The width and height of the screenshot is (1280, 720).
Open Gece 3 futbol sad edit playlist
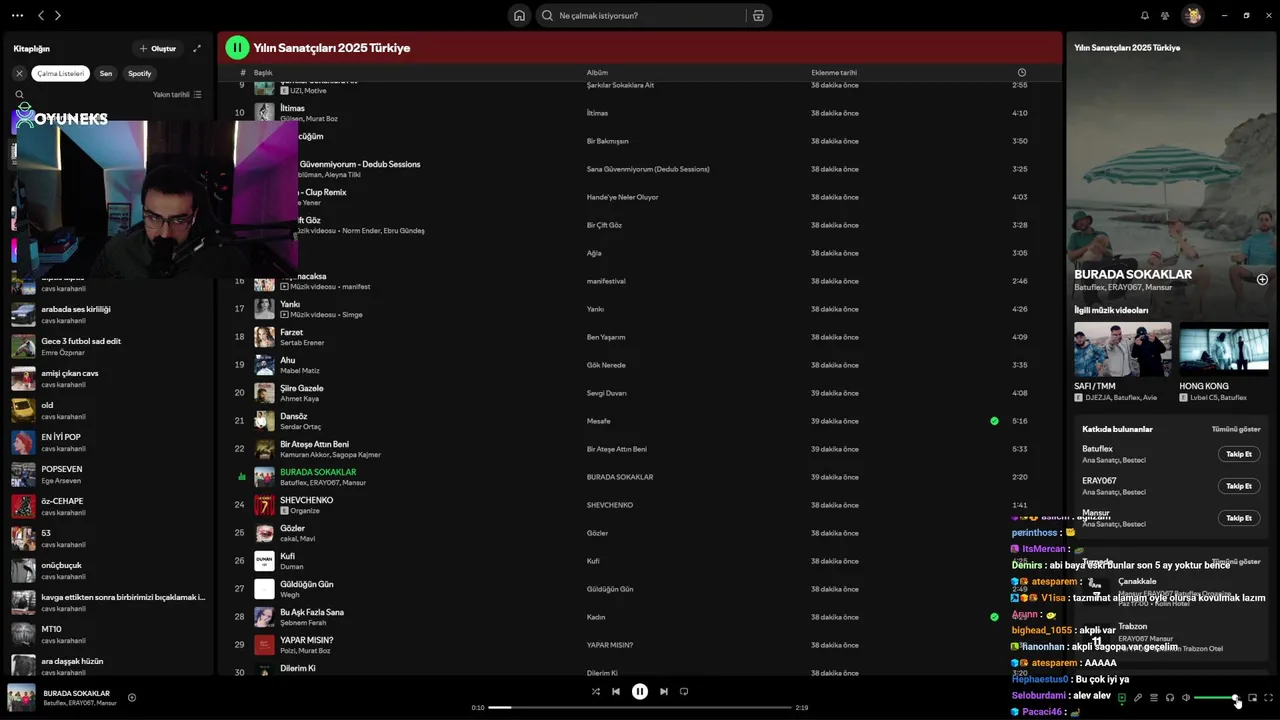click(107, 346)
